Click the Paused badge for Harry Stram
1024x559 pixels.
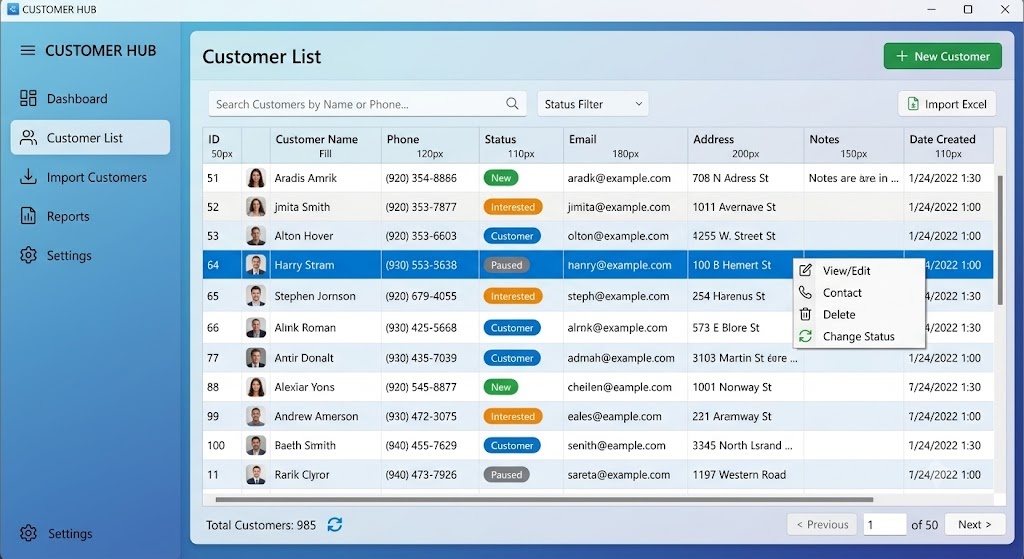click(x=506, y=265)
